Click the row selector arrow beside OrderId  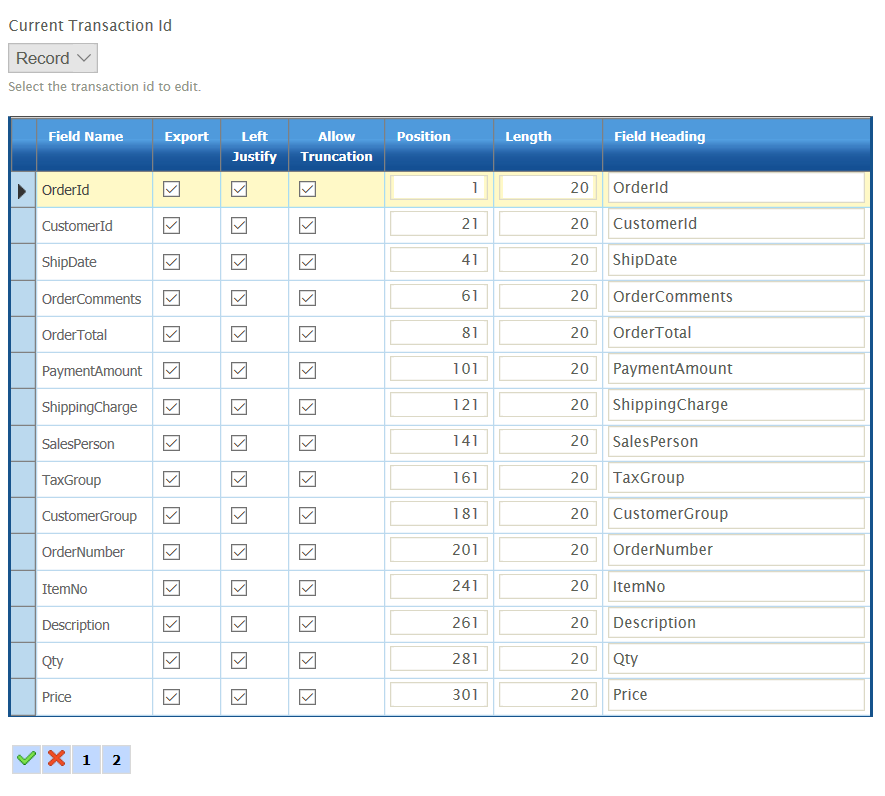click(x=22, y=190)
